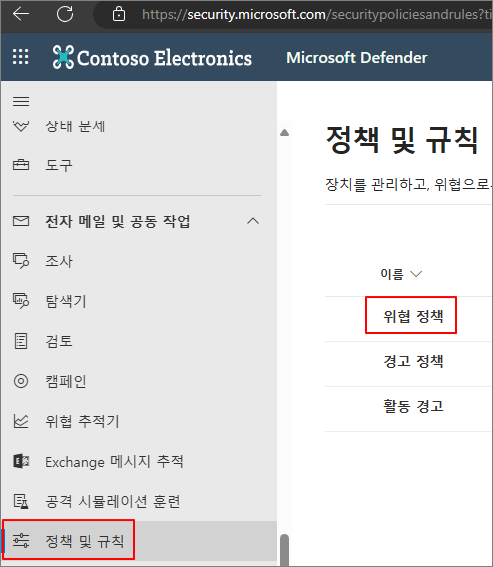The width and height of the screenshot is (493, 567).
Task: Open the 캠페인 menu item
Action: click(66, 381)
